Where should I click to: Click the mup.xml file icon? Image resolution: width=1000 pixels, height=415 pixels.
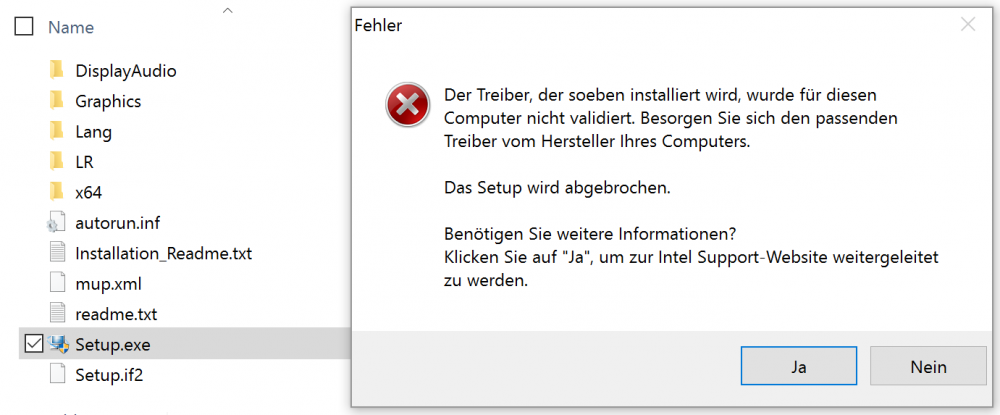[56, 284]
